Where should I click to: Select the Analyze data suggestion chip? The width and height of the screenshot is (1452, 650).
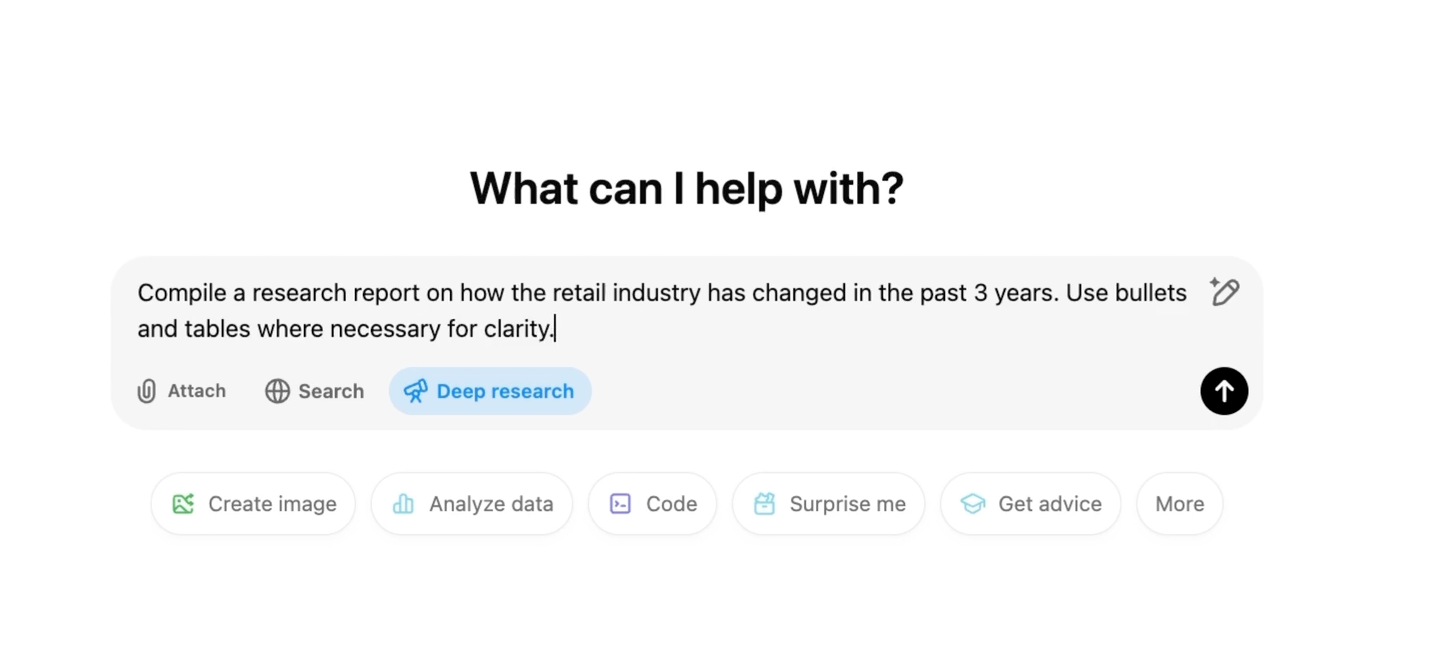472,504
